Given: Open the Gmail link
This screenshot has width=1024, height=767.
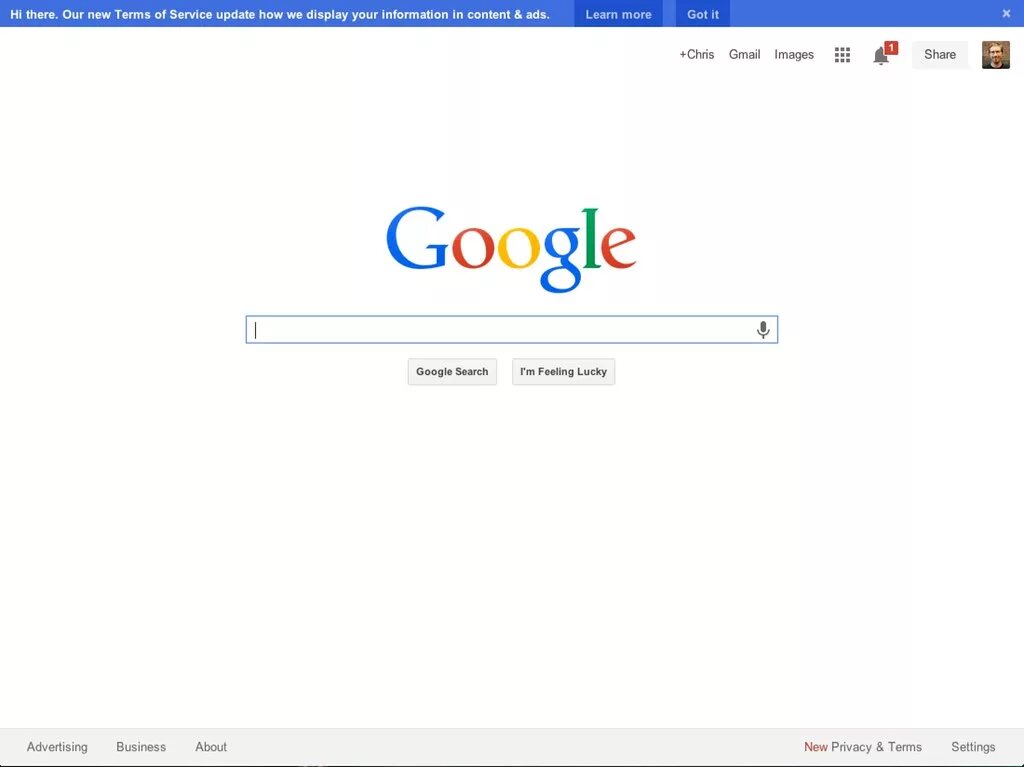Looking at the screenshot, I should [744, 55].
